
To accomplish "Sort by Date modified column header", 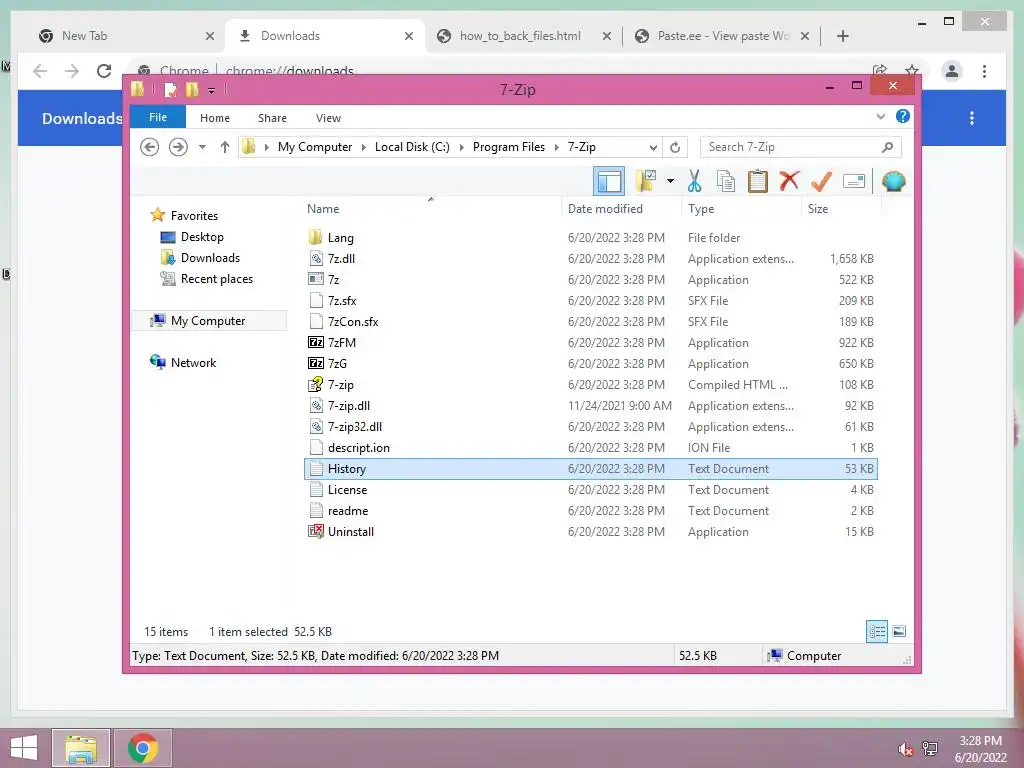I will (621, 208).
